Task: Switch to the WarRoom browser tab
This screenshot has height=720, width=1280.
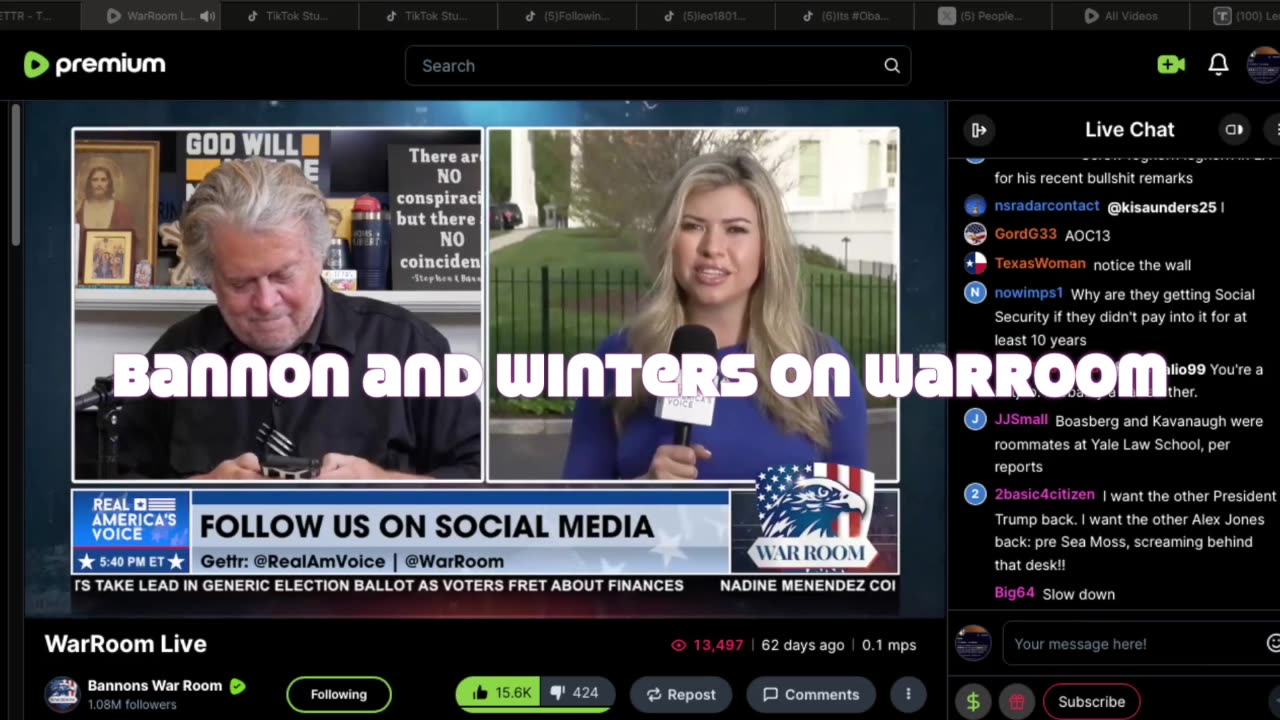Action: pyautogui.click(x=150, y=16)
